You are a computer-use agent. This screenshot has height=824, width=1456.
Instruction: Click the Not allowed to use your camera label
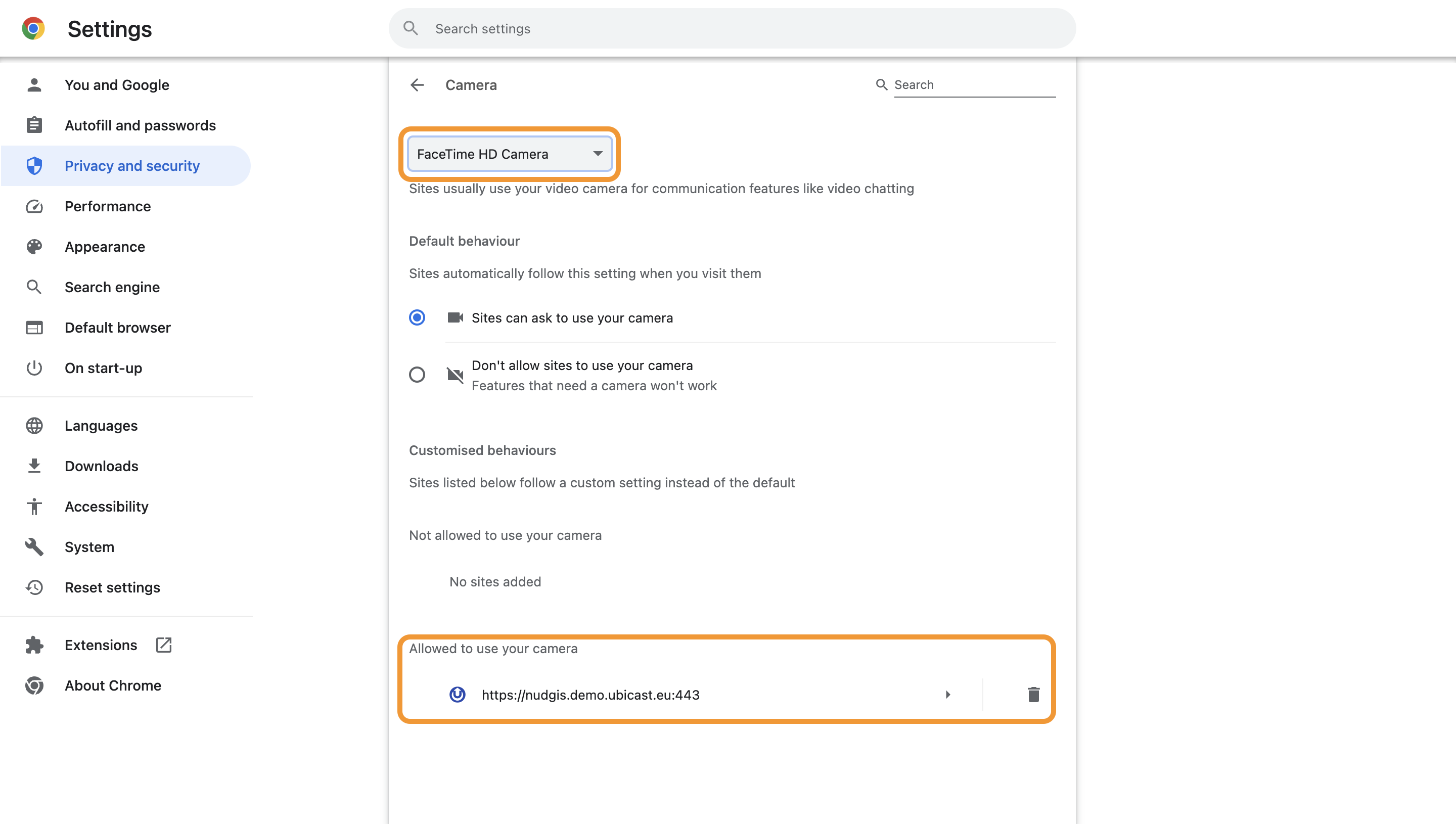click(x=505, y=535)
